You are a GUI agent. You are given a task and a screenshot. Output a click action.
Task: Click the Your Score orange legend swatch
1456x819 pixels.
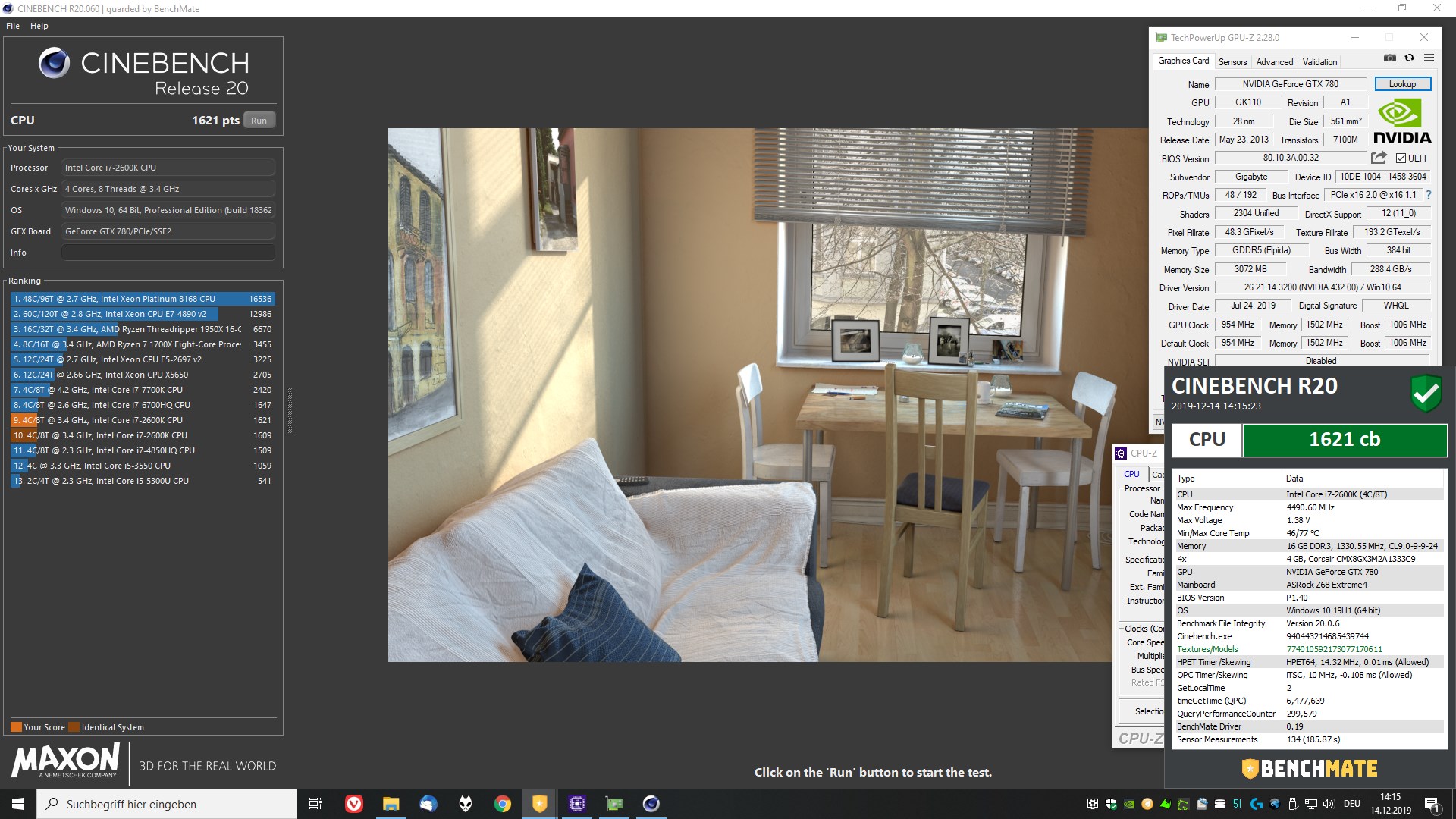(16, 726)
